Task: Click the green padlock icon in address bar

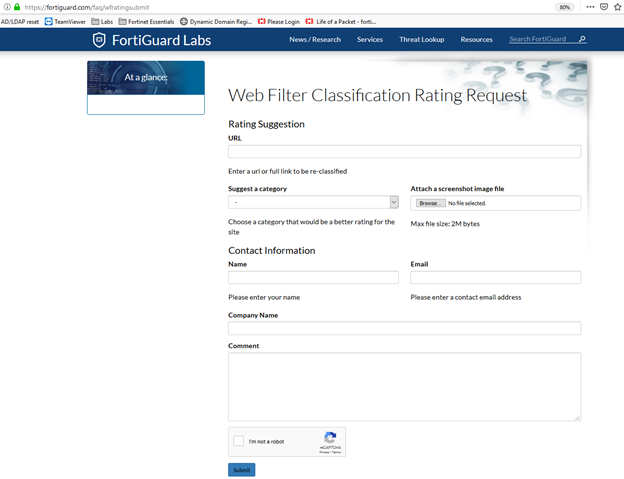Action: (17, 7)
